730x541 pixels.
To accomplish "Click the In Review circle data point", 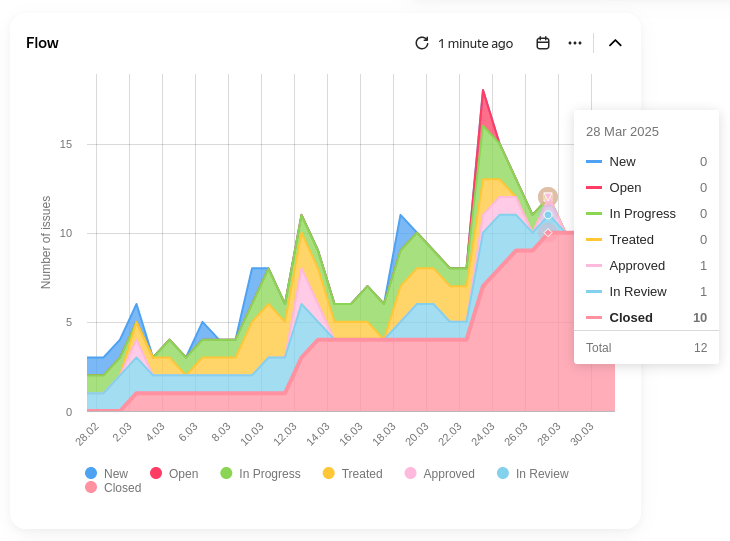I will click(548, 215).
